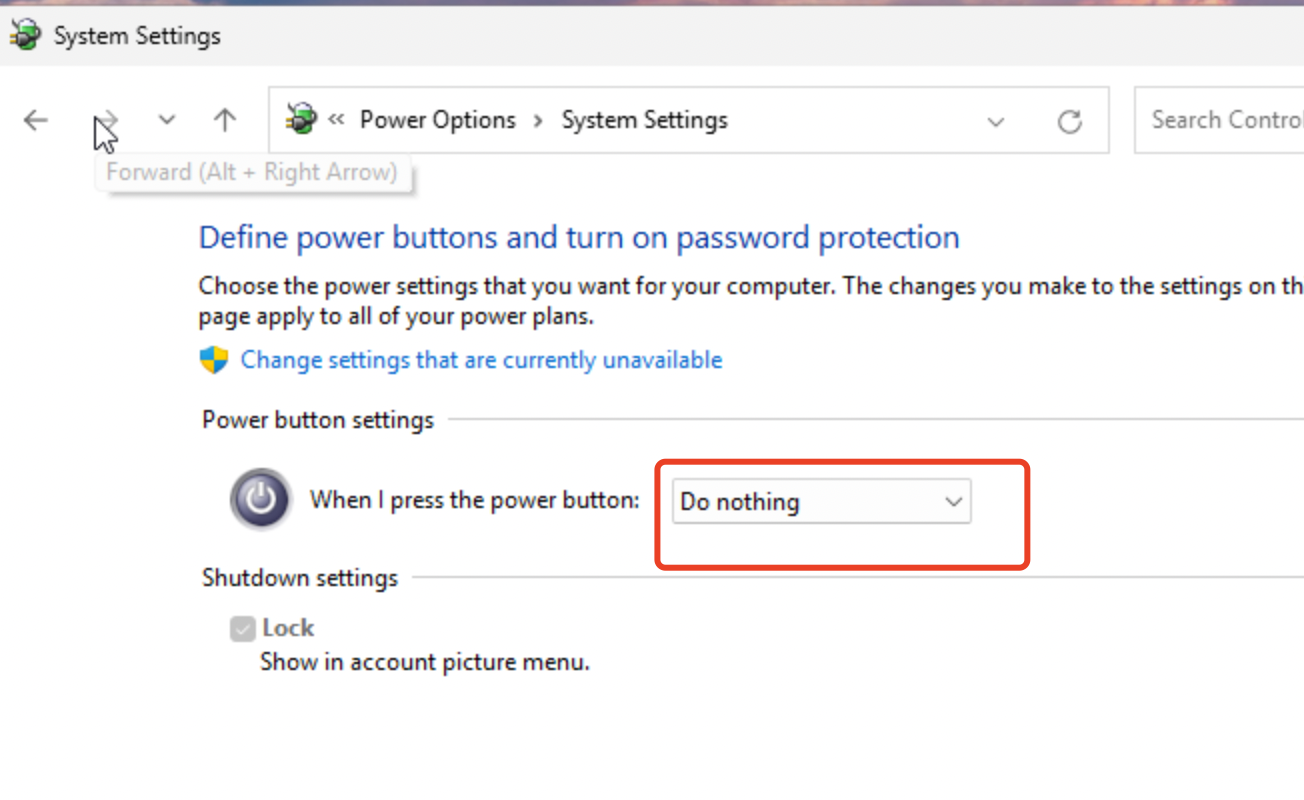
Task: Click the Power Options address bar icon
Action: click(x=301, y=120)
